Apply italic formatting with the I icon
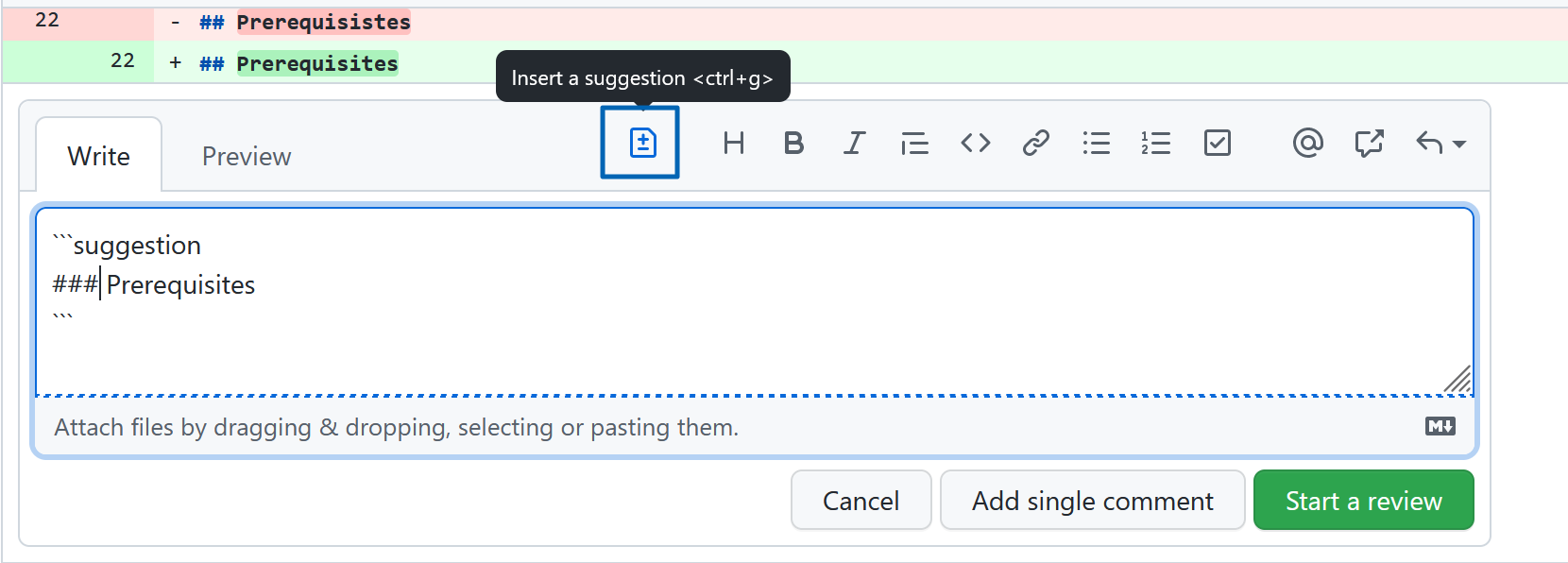 click(x=854, y=143)
